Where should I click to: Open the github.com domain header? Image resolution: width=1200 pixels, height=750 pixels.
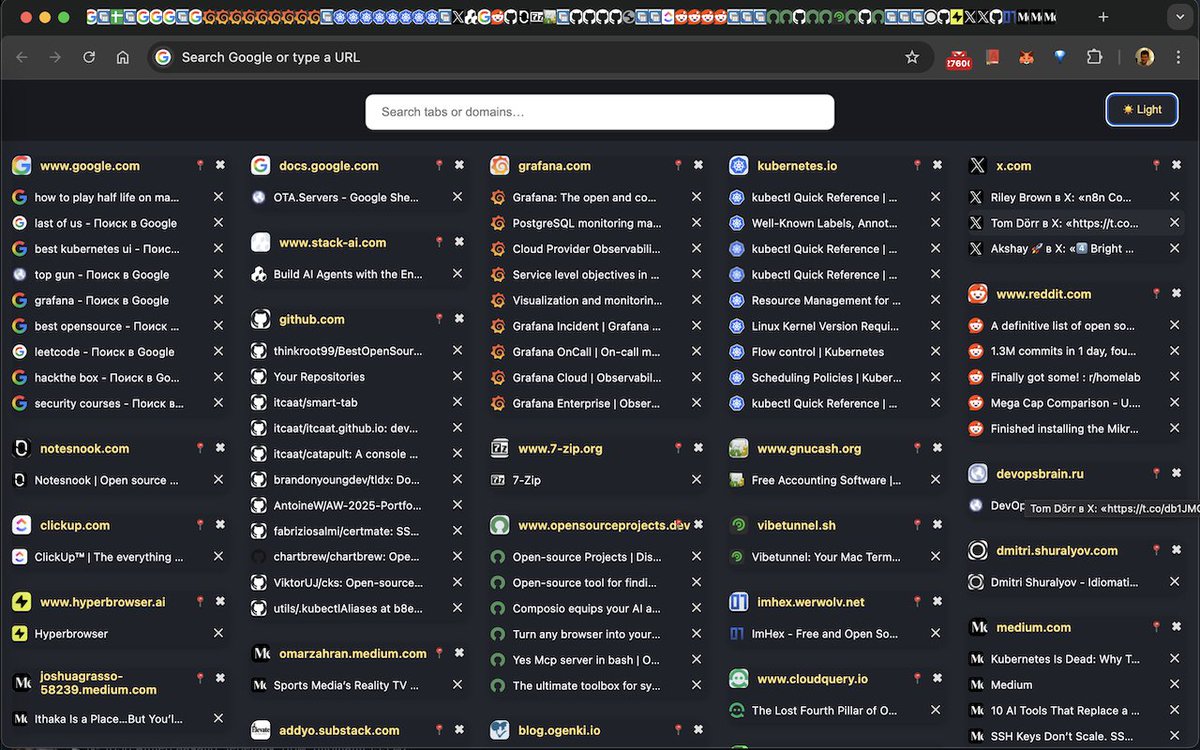click(x=311, y=320)
